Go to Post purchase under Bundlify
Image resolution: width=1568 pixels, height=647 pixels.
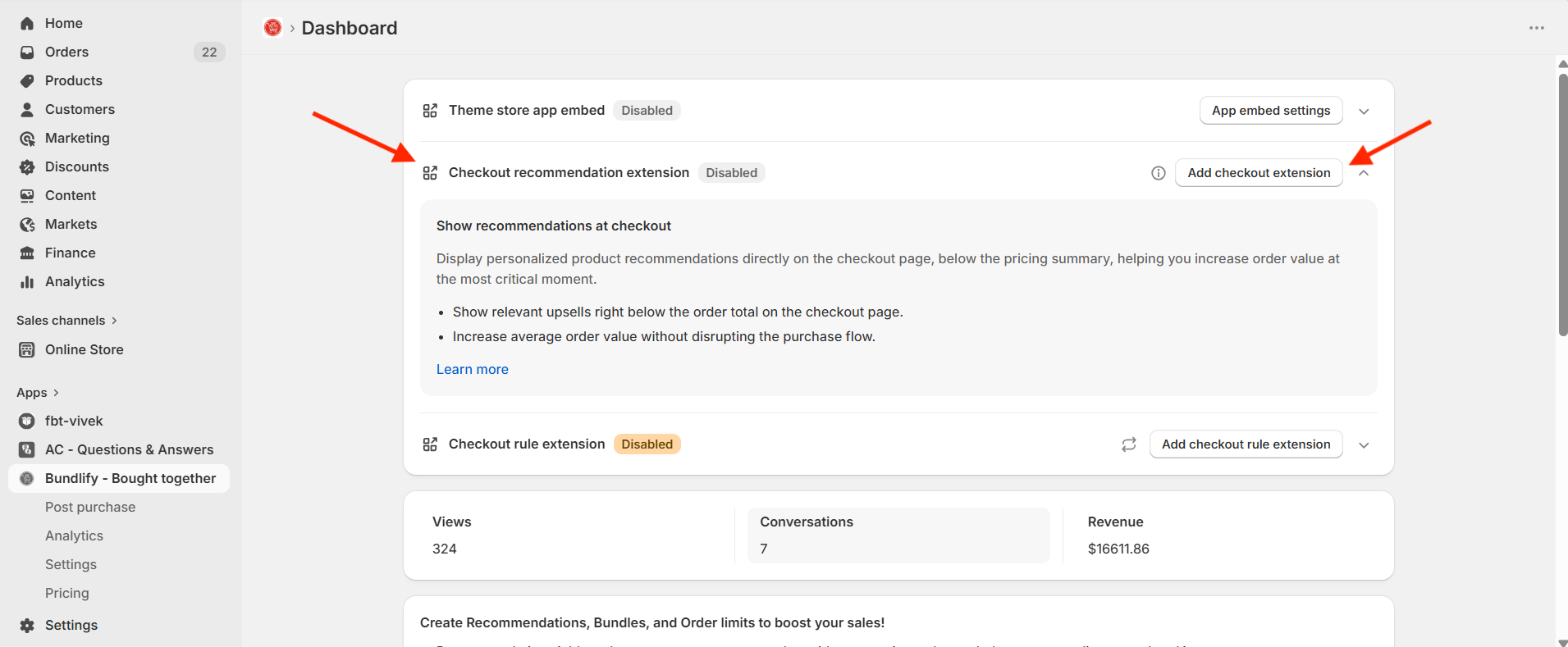click(90, 508)
